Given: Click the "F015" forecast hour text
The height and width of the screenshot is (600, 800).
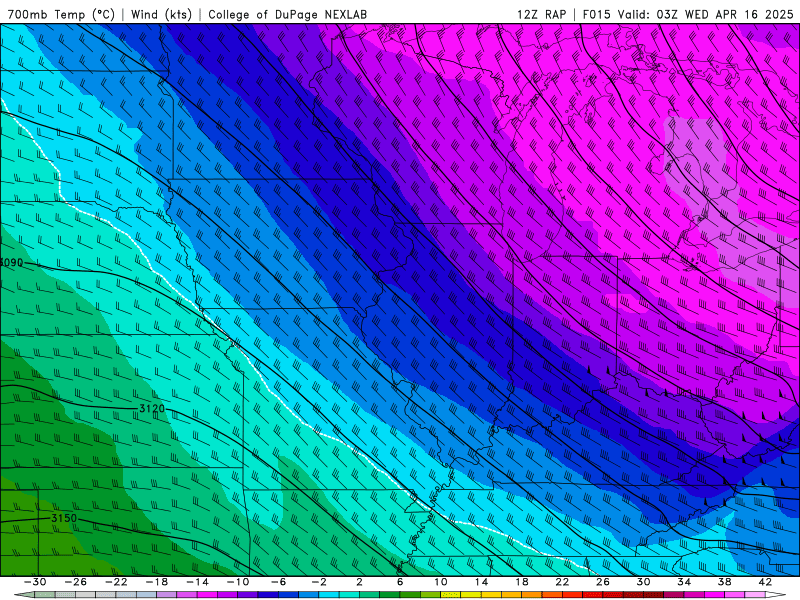Looking at the screenshot, I should tap(596, 14).
